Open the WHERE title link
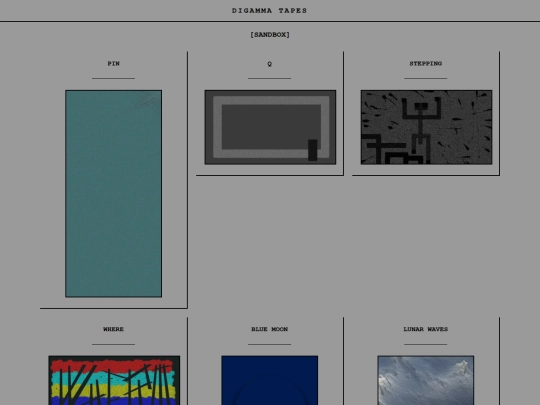 coord(114,329)
